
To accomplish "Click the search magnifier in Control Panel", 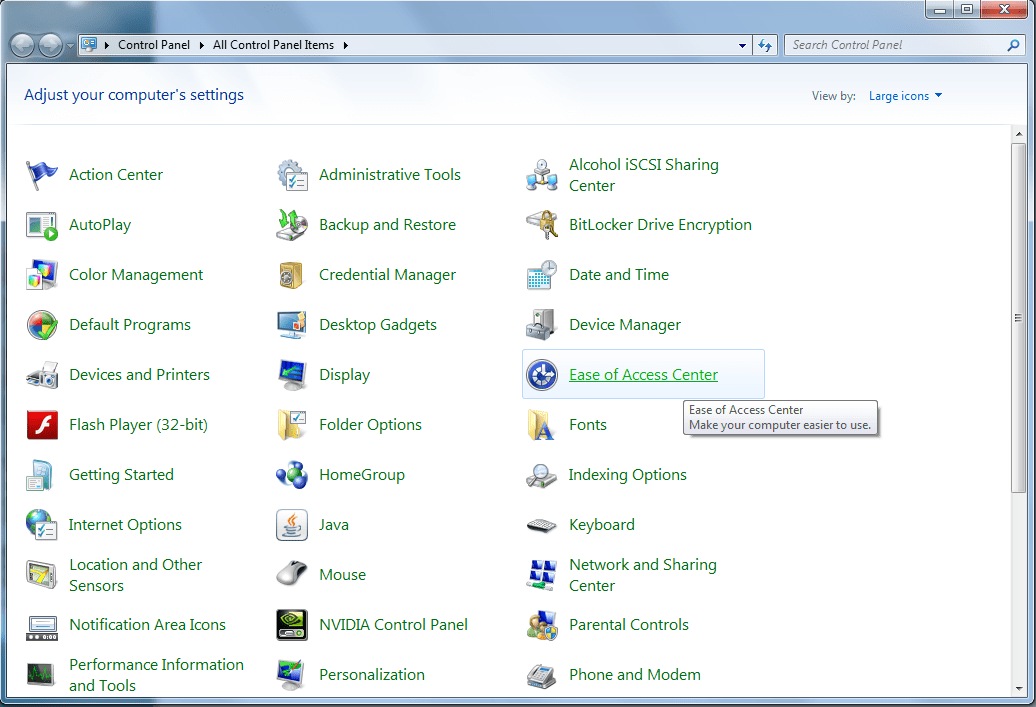I will [x=1013, y=45].
